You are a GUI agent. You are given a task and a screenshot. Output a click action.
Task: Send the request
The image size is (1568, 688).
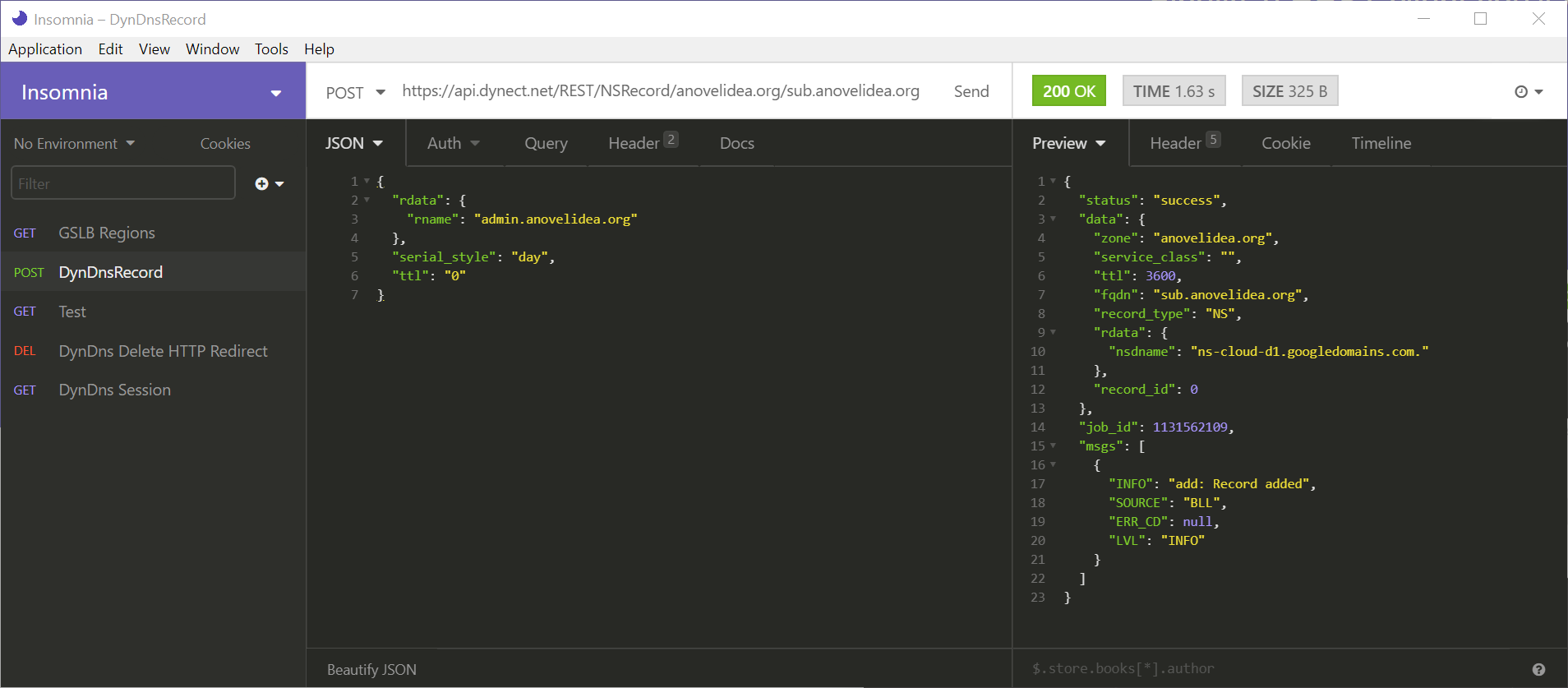tap(971, 91)
